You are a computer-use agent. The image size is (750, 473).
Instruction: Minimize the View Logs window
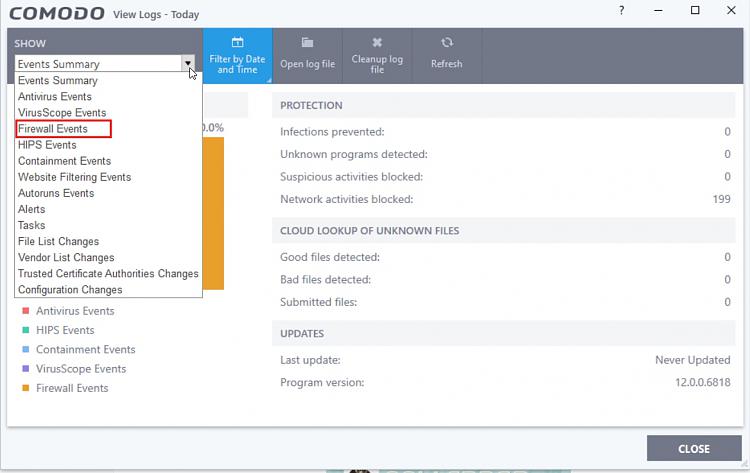tap(659, 10)
